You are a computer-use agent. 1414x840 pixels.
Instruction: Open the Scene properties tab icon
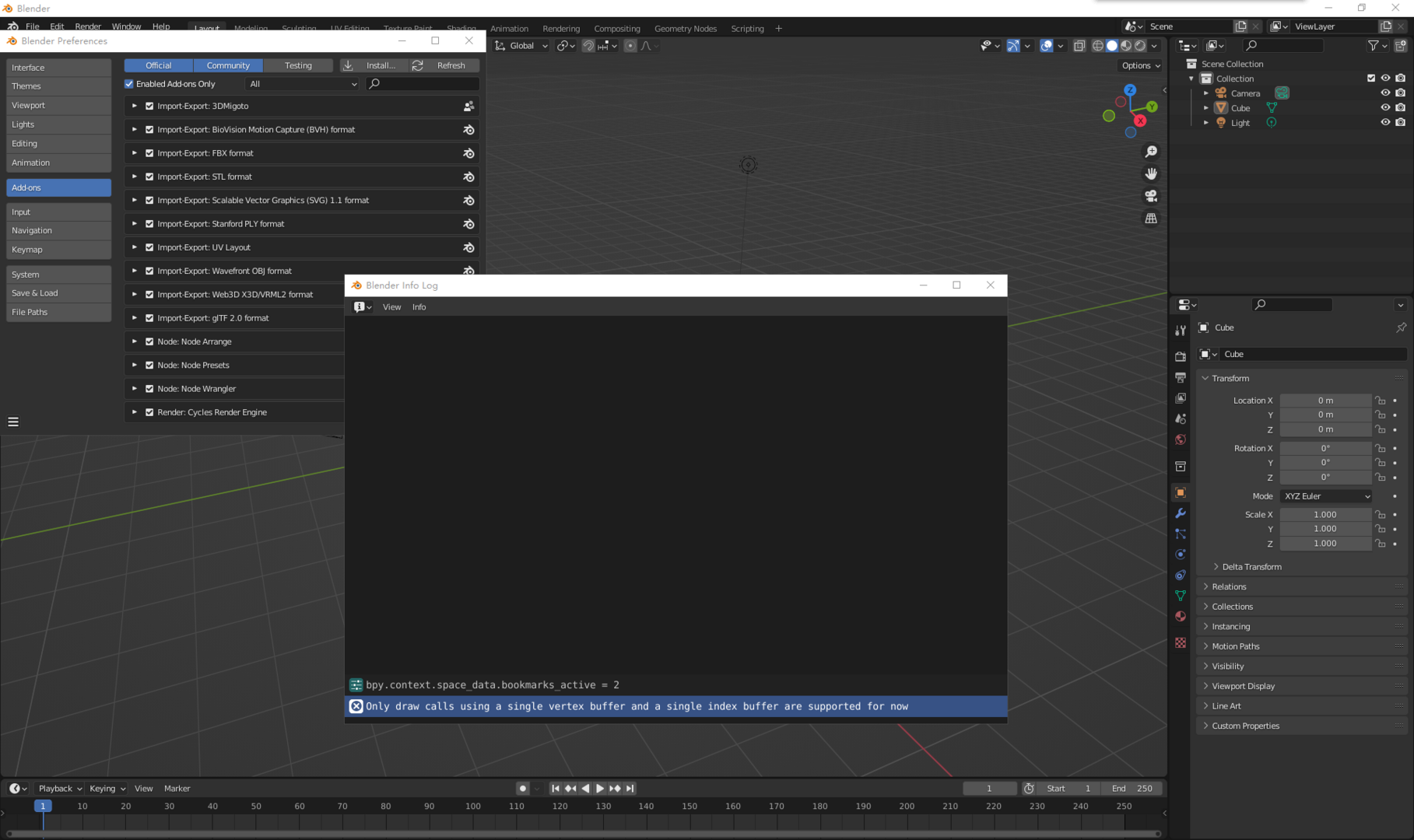pos(1181,418)
